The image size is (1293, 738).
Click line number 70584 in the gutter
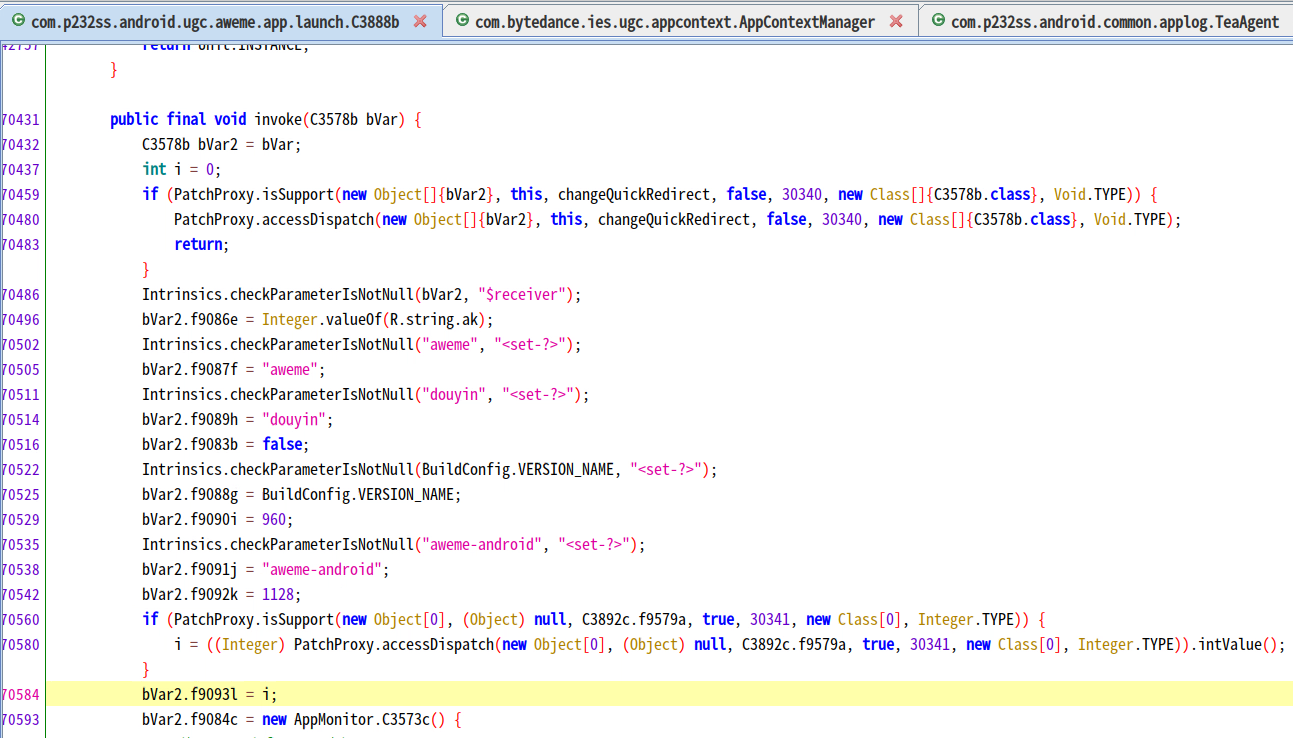tap(21, 694)
